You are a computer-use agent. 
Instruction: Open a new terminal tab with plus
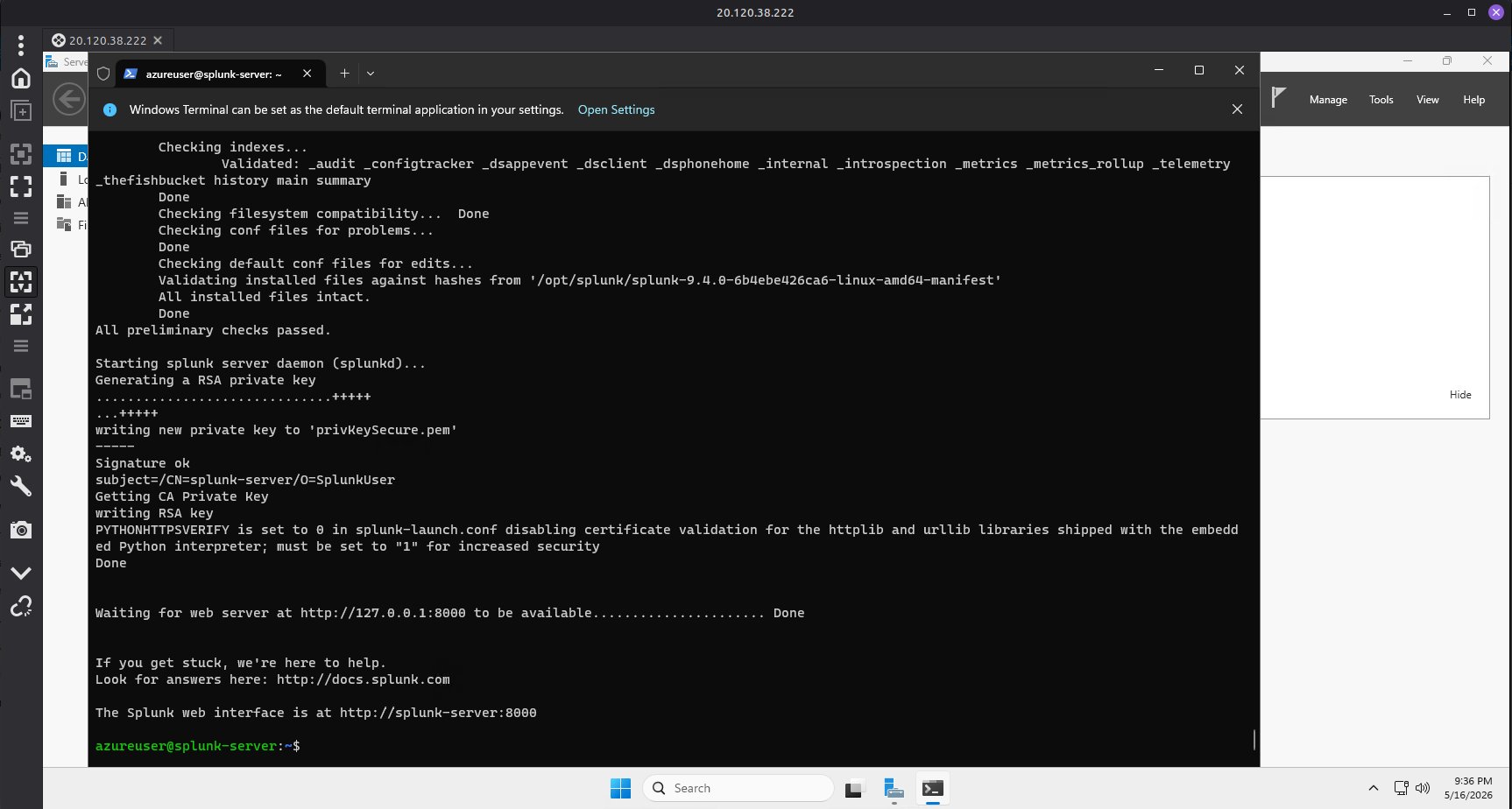tap(344, 74)
